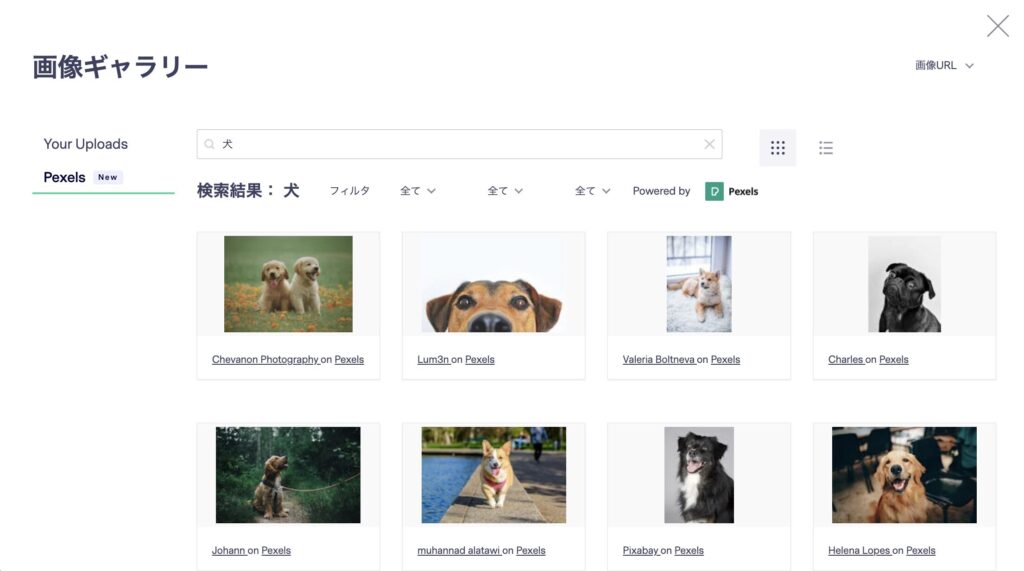Switch to grid view layout
Screen dimensions: 1024x571
777,148
